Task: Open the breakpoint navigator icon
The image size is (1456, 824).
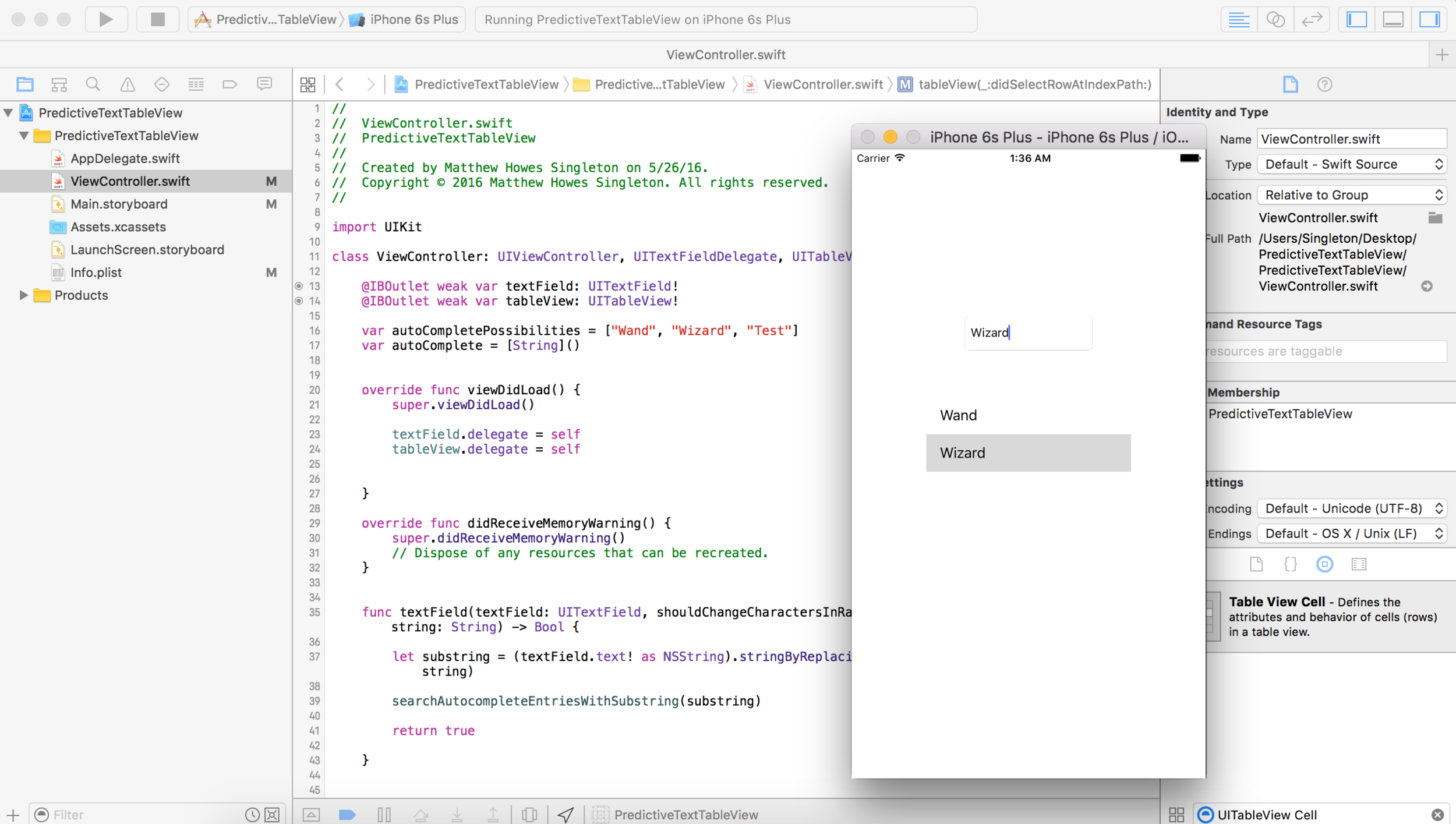Action: (x=230, y=84)
